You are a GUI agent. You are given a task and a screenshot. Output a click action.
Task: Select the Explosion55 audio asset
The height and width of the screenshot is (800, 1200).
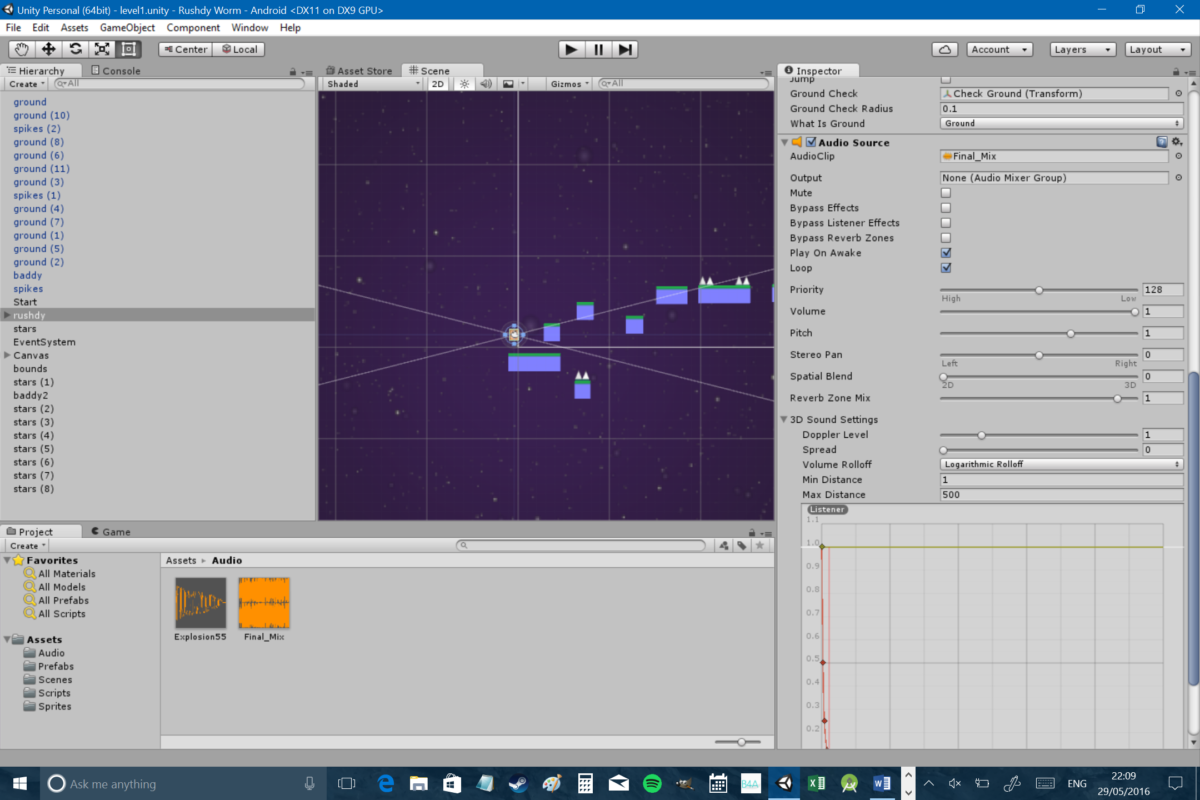tap(198, 604)
